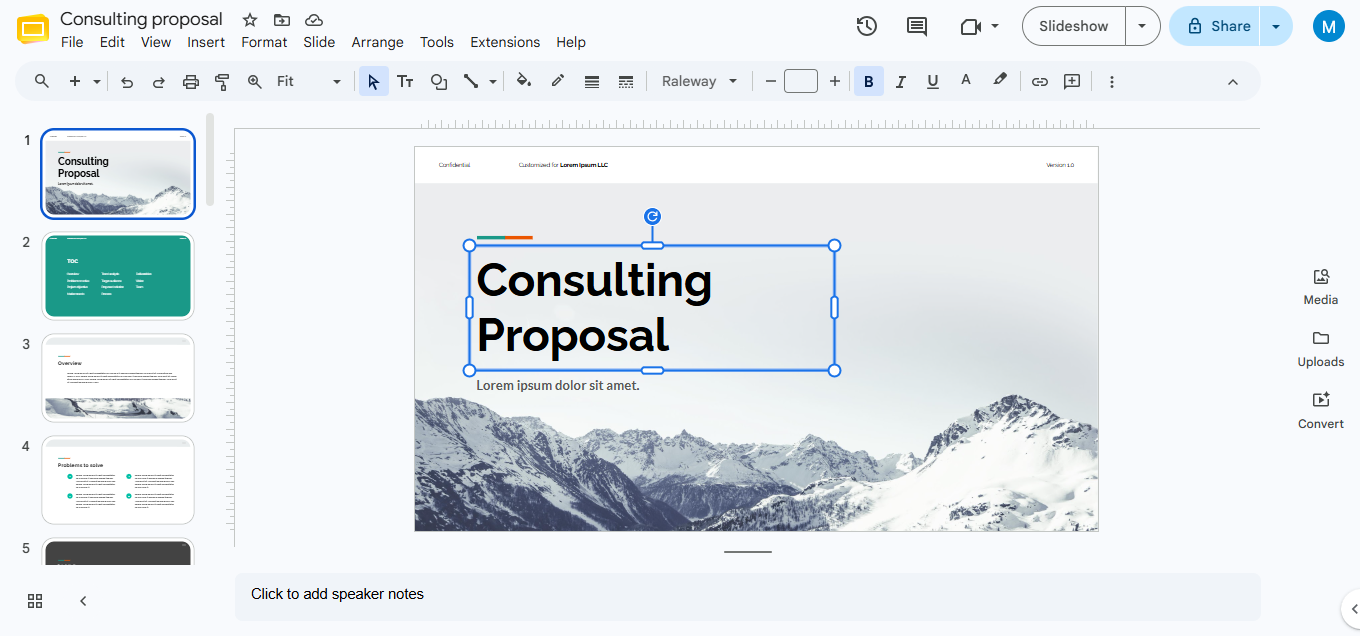This screenshot has width=1360, height=636.
Task: Open the Uploads side panel
Action: point(1321,348)
